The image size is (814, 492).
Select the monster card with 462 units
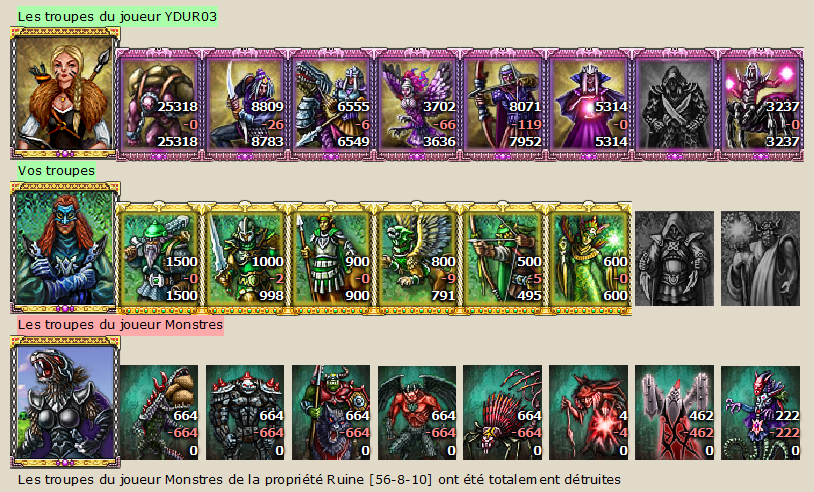(674, 413)
